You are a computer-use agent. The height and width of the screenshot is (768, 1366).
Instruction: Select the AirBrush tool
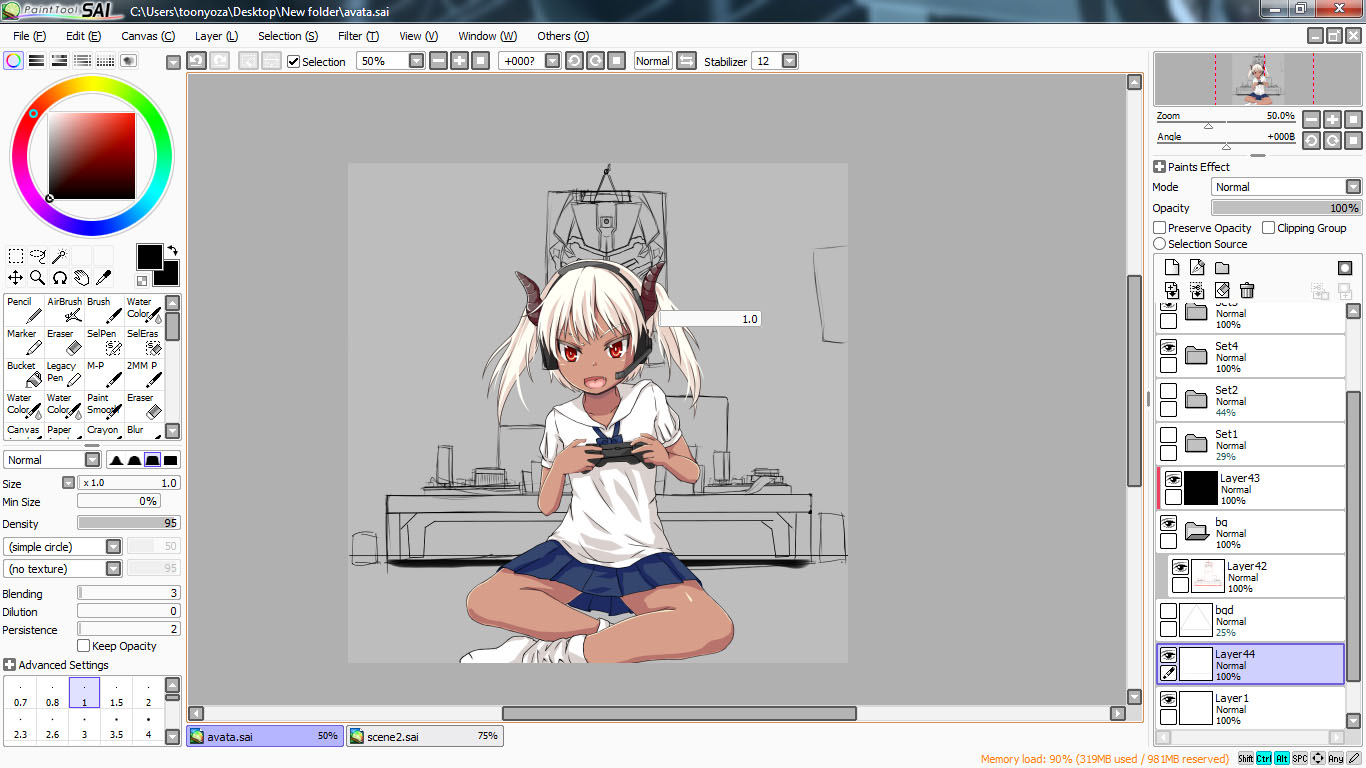click(64, 310)
